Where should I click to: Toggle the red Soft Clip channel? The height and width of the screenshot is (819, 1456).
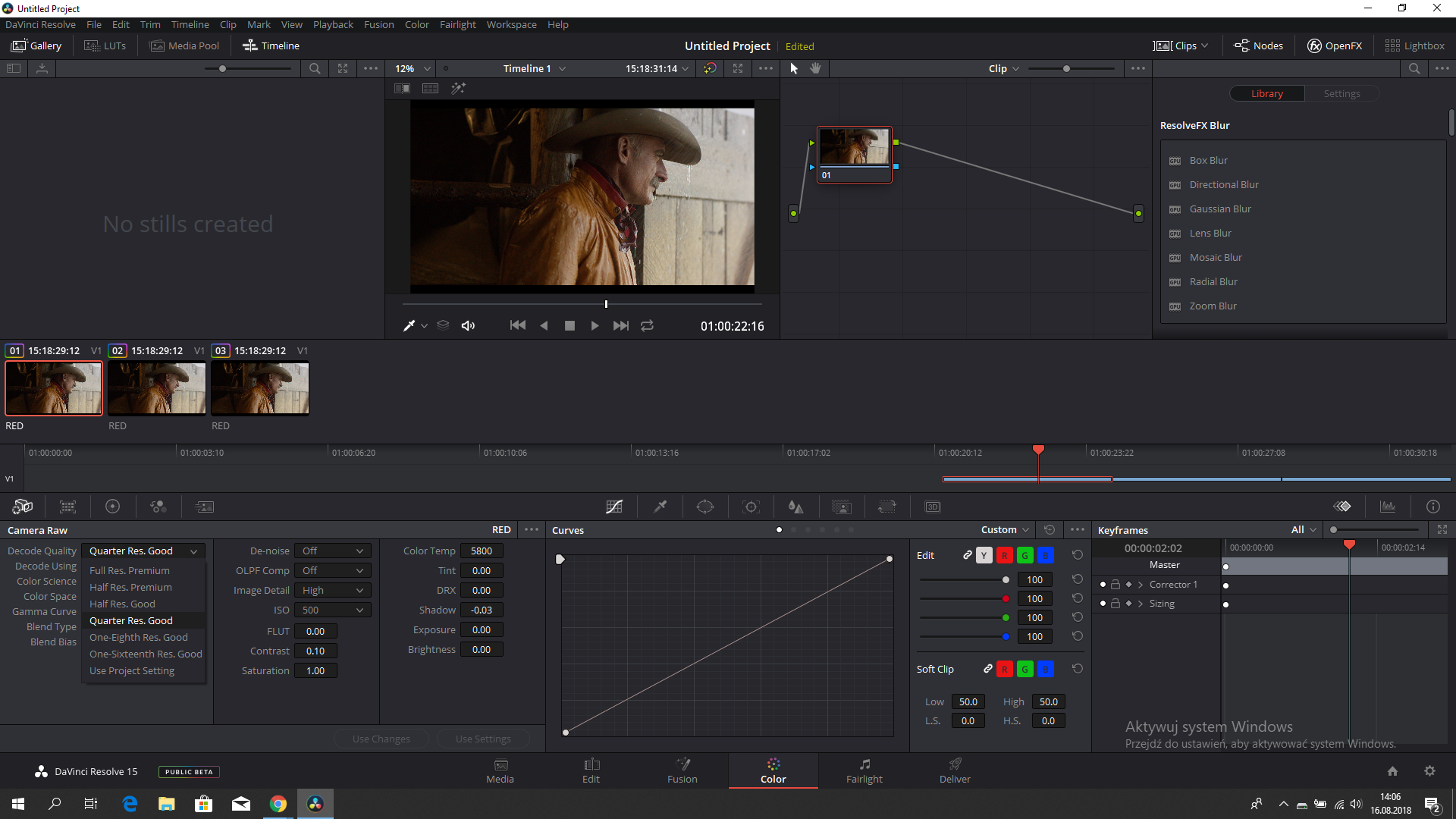tap(1004, 669)
